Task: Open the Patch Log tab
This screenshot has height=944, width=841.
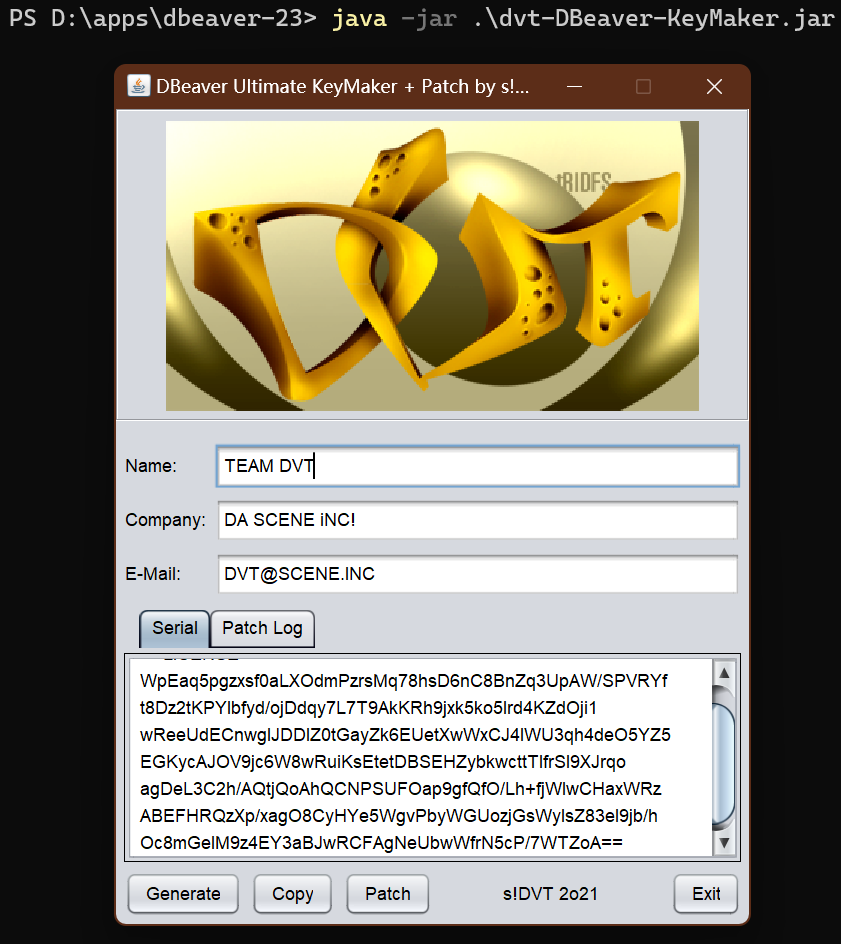Action: [x=262, y=629]
